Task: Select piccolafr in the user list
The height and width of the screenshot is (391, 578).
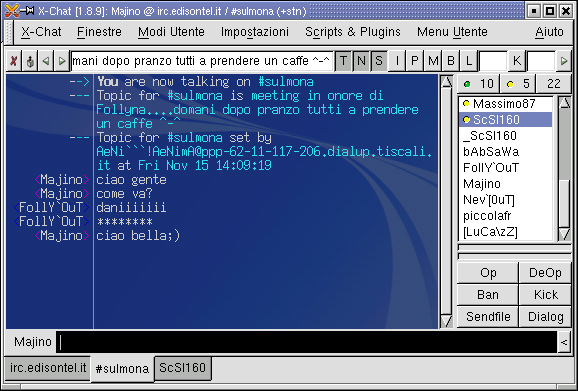Action: click(505, 216)
